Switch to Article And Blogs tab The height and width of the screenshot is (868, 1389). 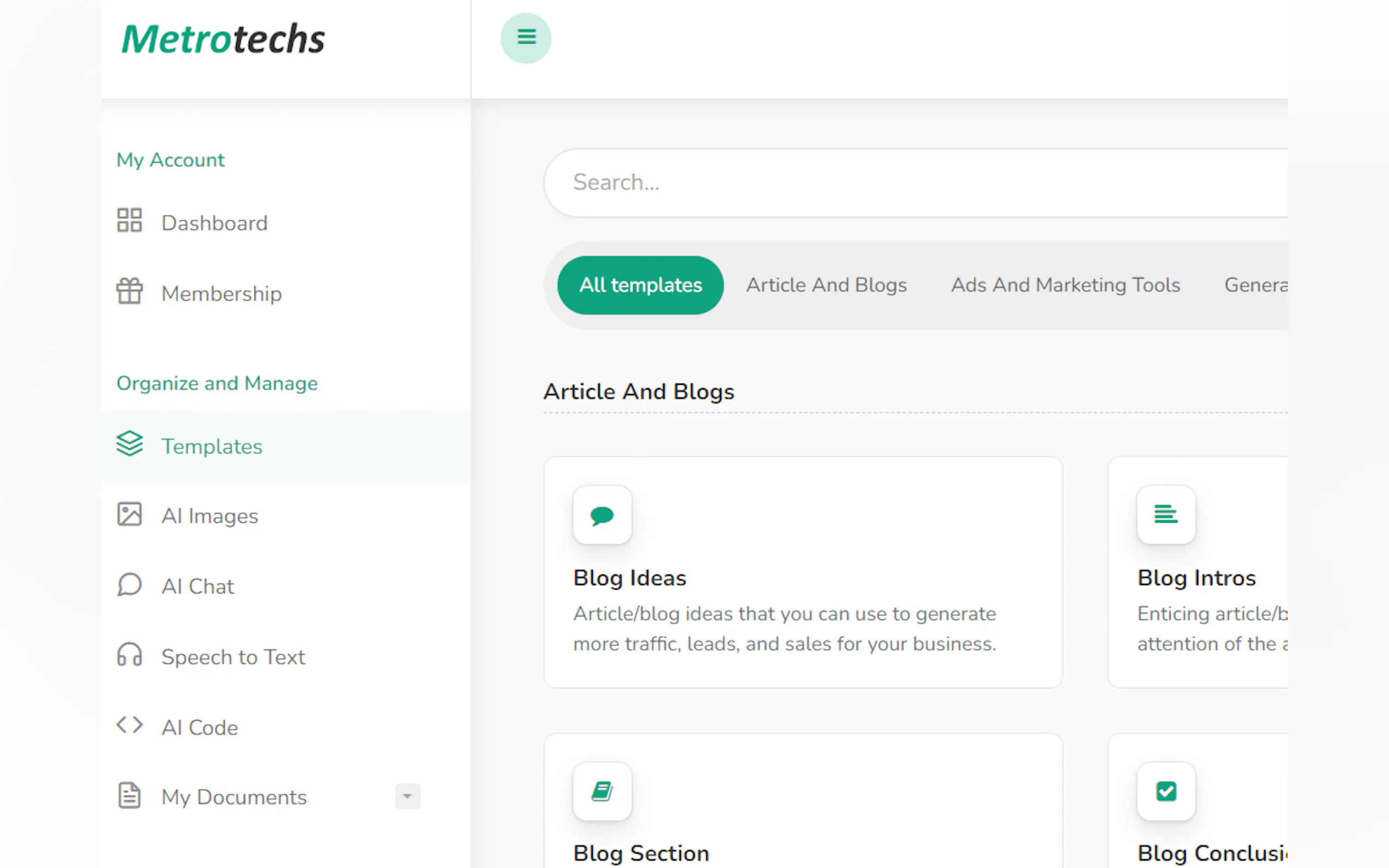[826, 285]
